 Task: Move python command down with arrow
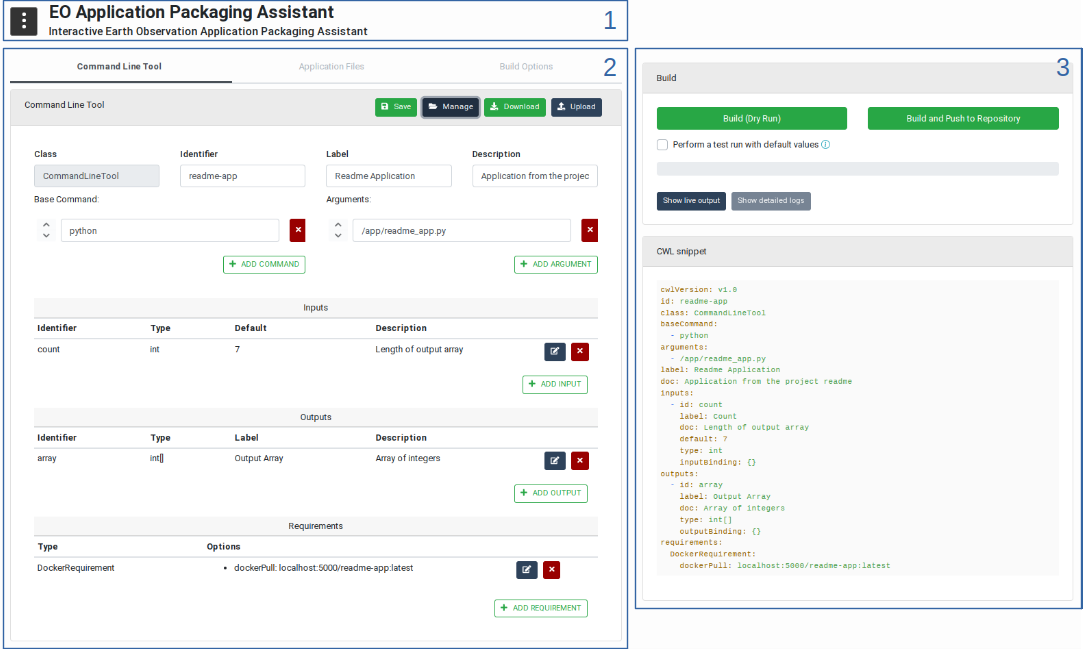coord(46,236)
